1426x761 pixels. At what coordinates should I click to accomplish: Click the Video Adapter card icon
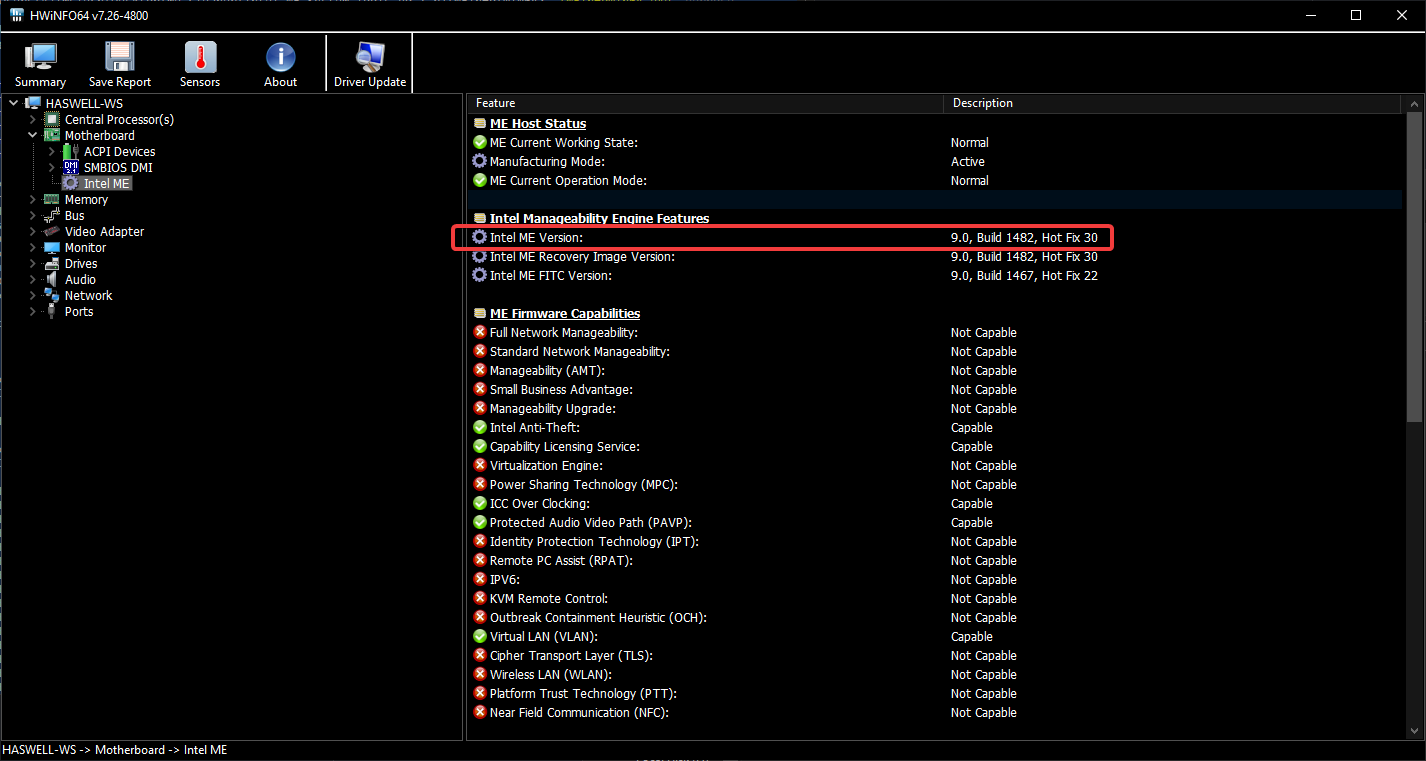pos(52,231)
